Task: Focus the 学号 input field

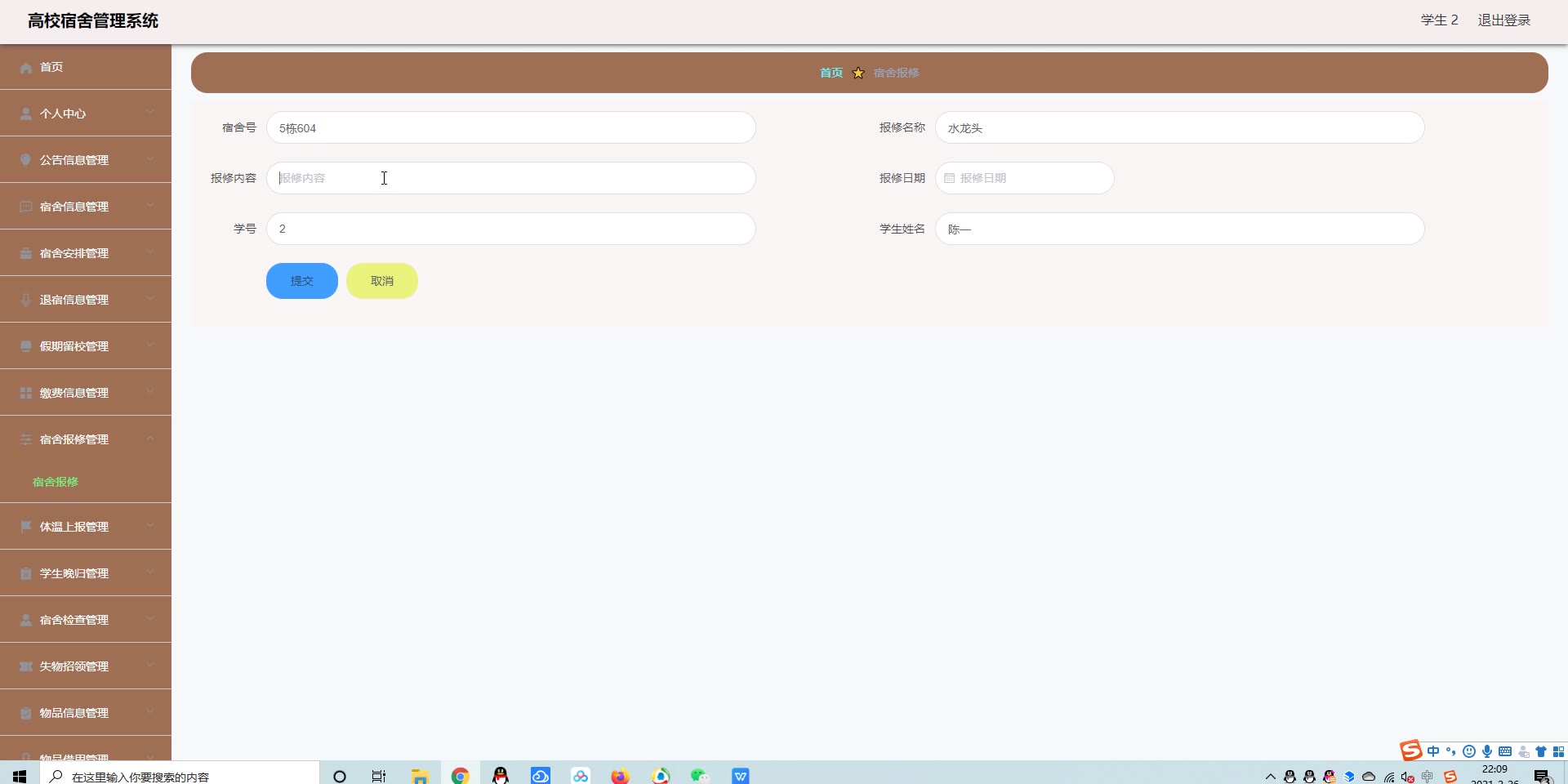Action: [x=511, y=229]
